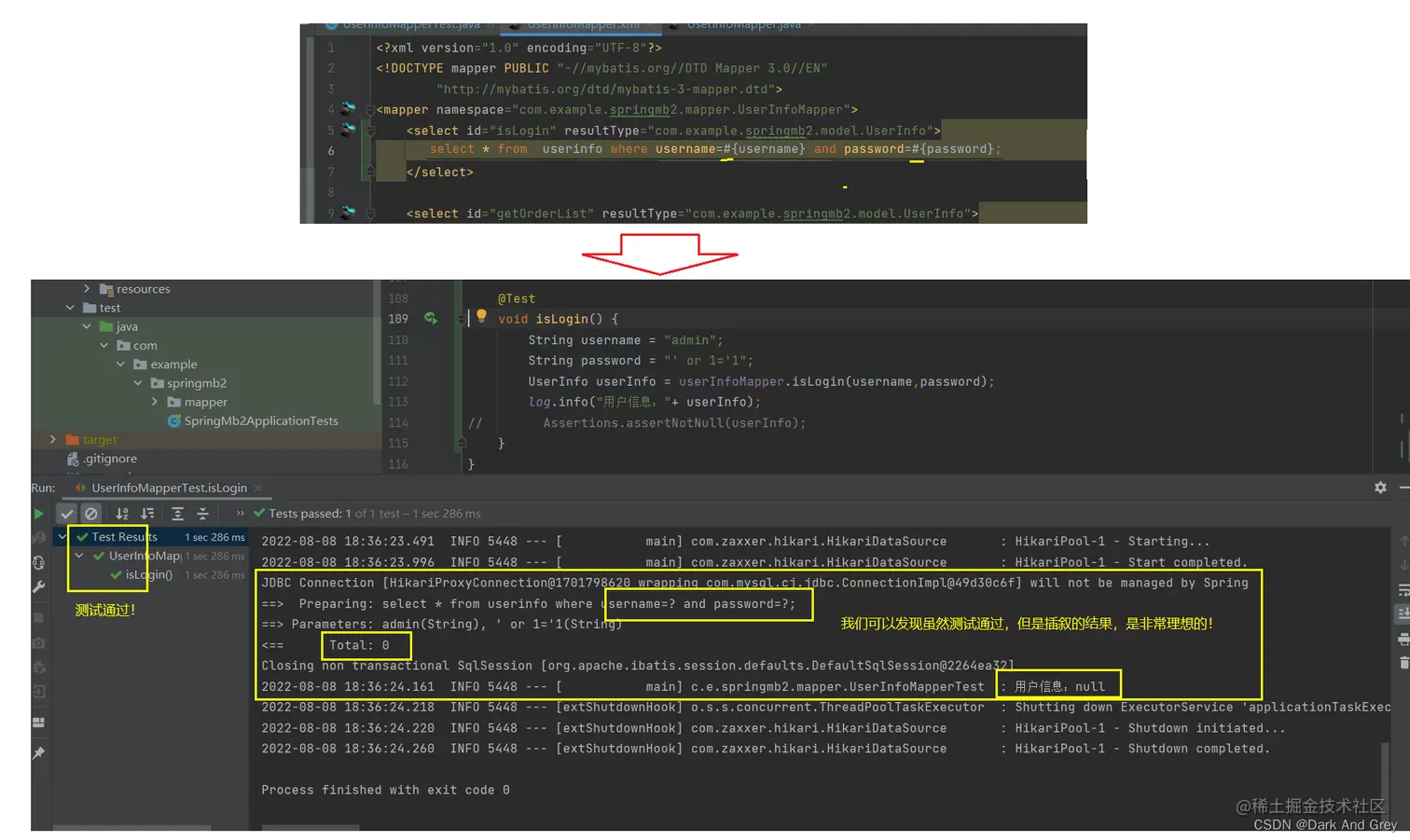
Task: Sort test results alphabetically
Action: tap(122, 514)
